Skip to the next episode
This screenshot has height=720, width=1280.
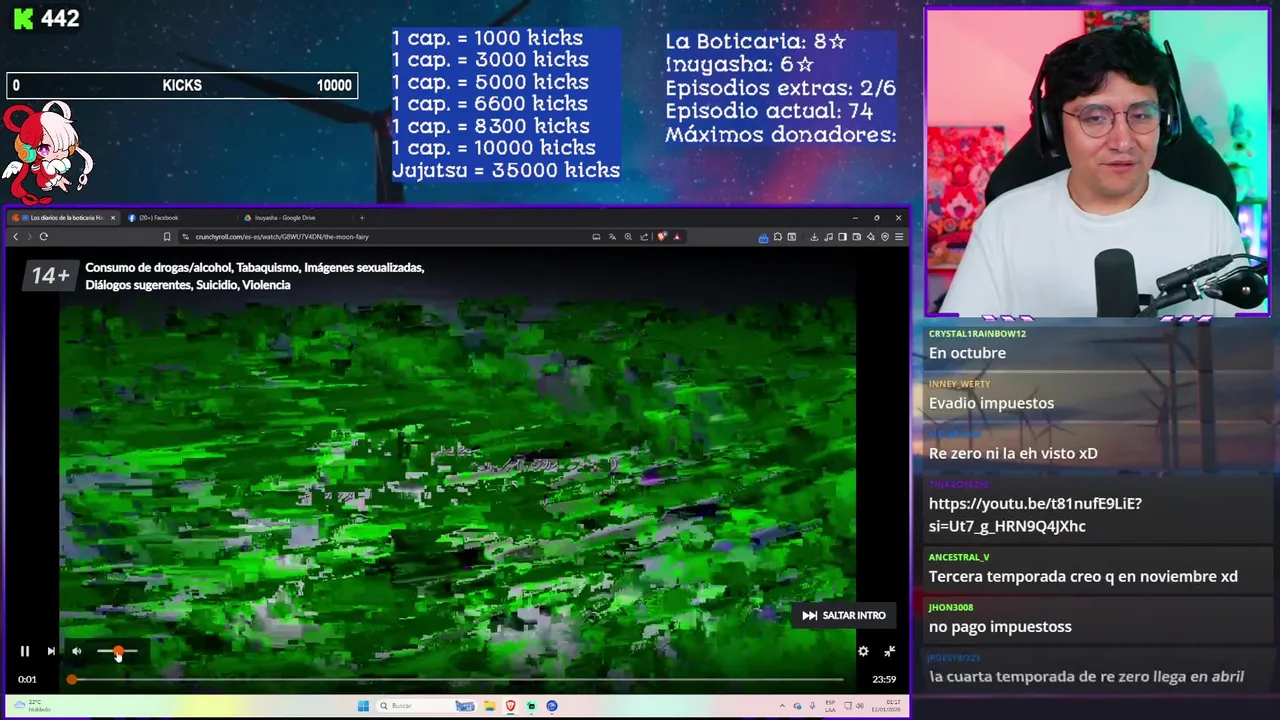coord(51,651)
